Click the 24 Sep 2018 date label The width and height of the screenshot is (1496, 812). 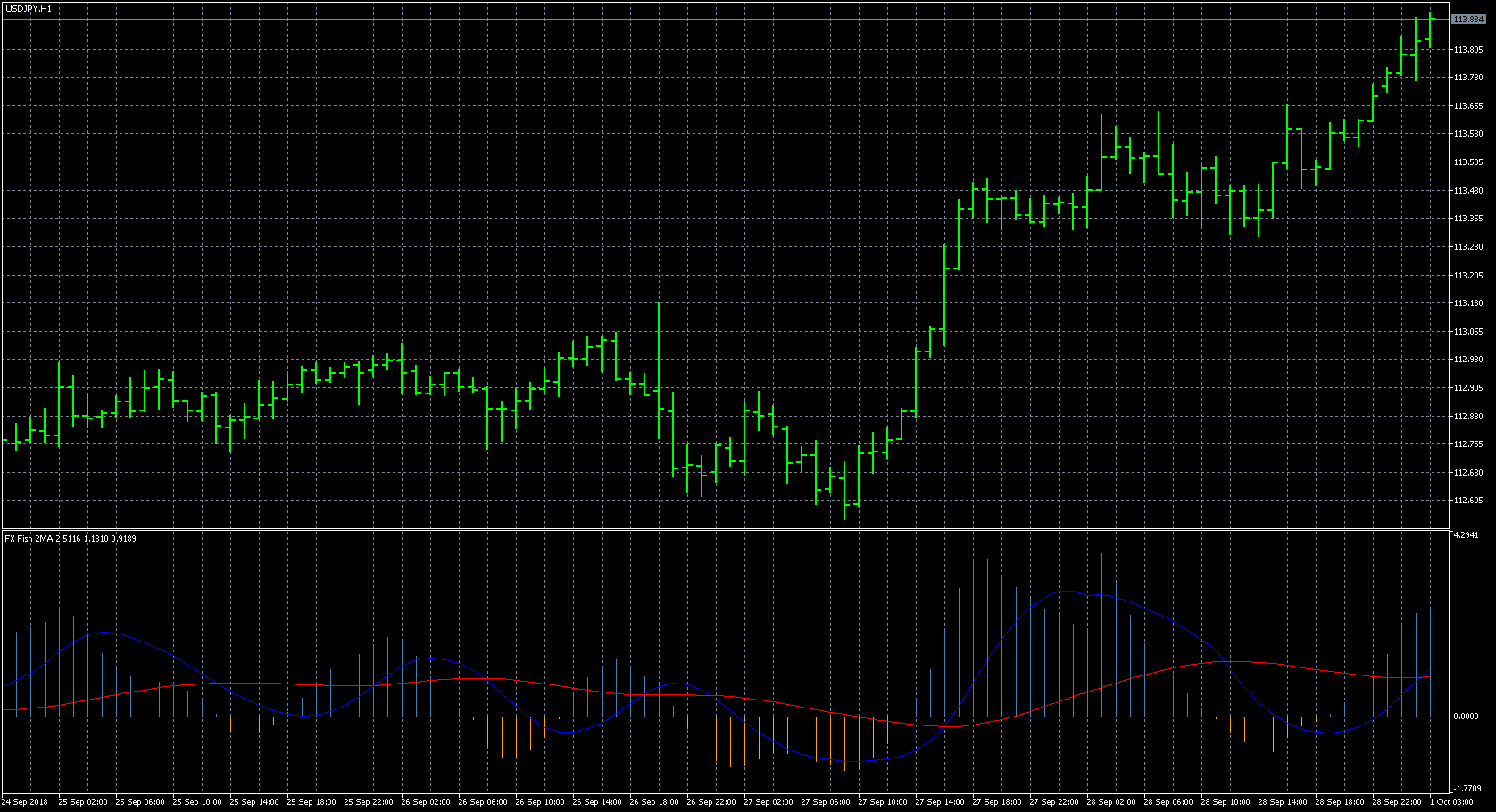25,802
